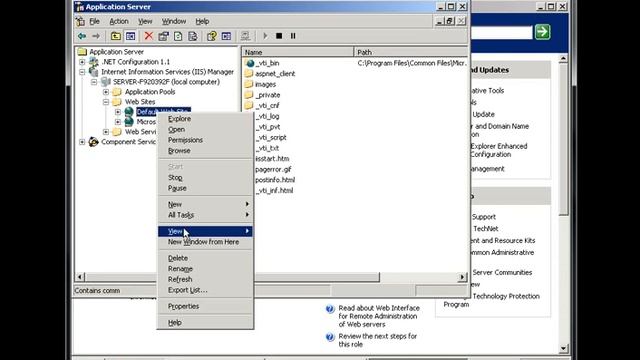640x360 pixels.
Task: Choose Rename from the context menu
Action: [205, 269]
